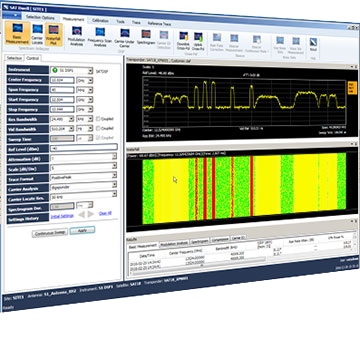Screen dimensions: 360x360
Task: Open Start Frequency unit dropdown
Action: click(x=91, y=100)
